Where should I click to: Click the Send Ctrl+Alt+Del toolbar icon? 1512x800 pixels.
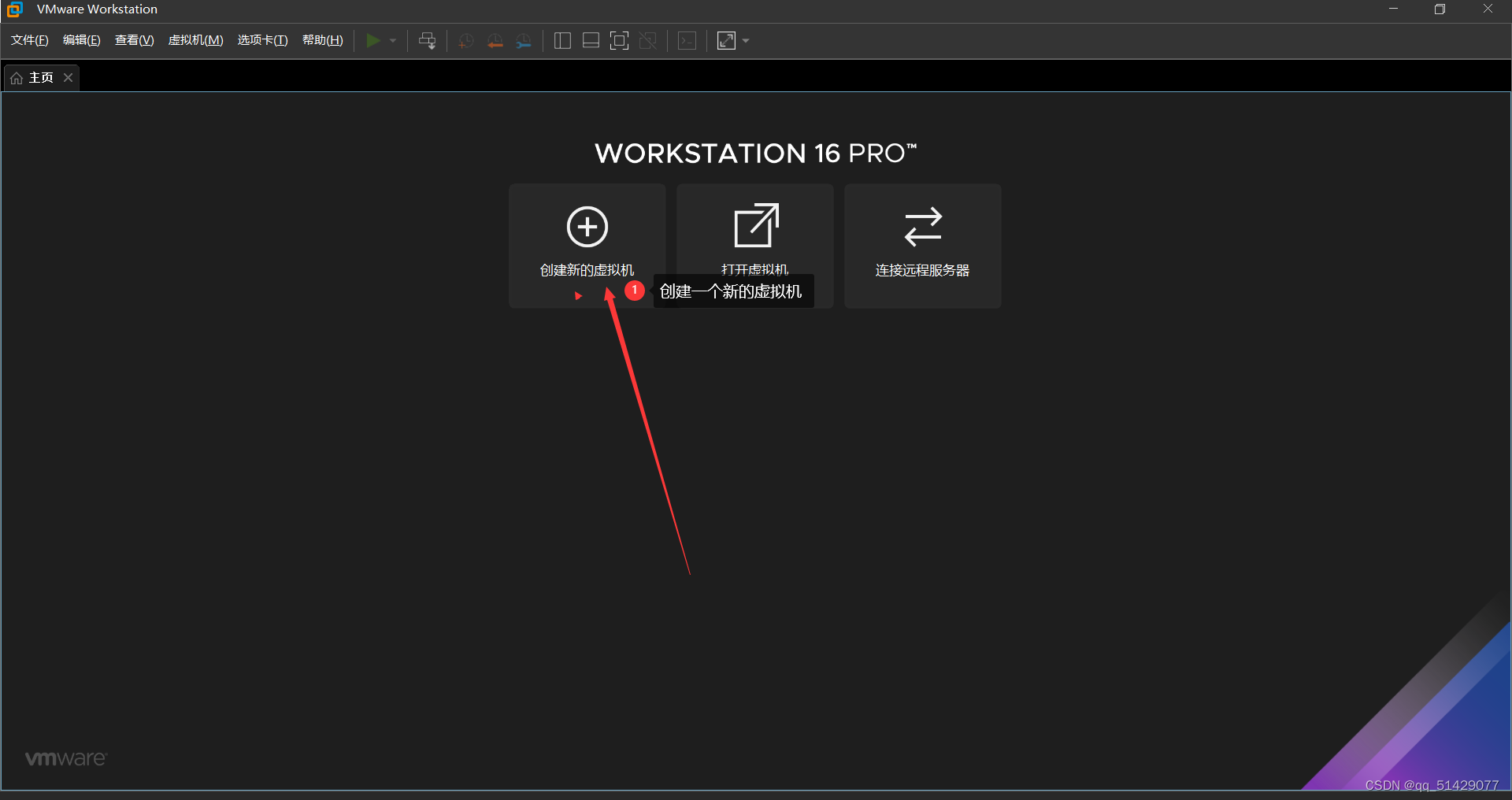[x=428, y=41]
